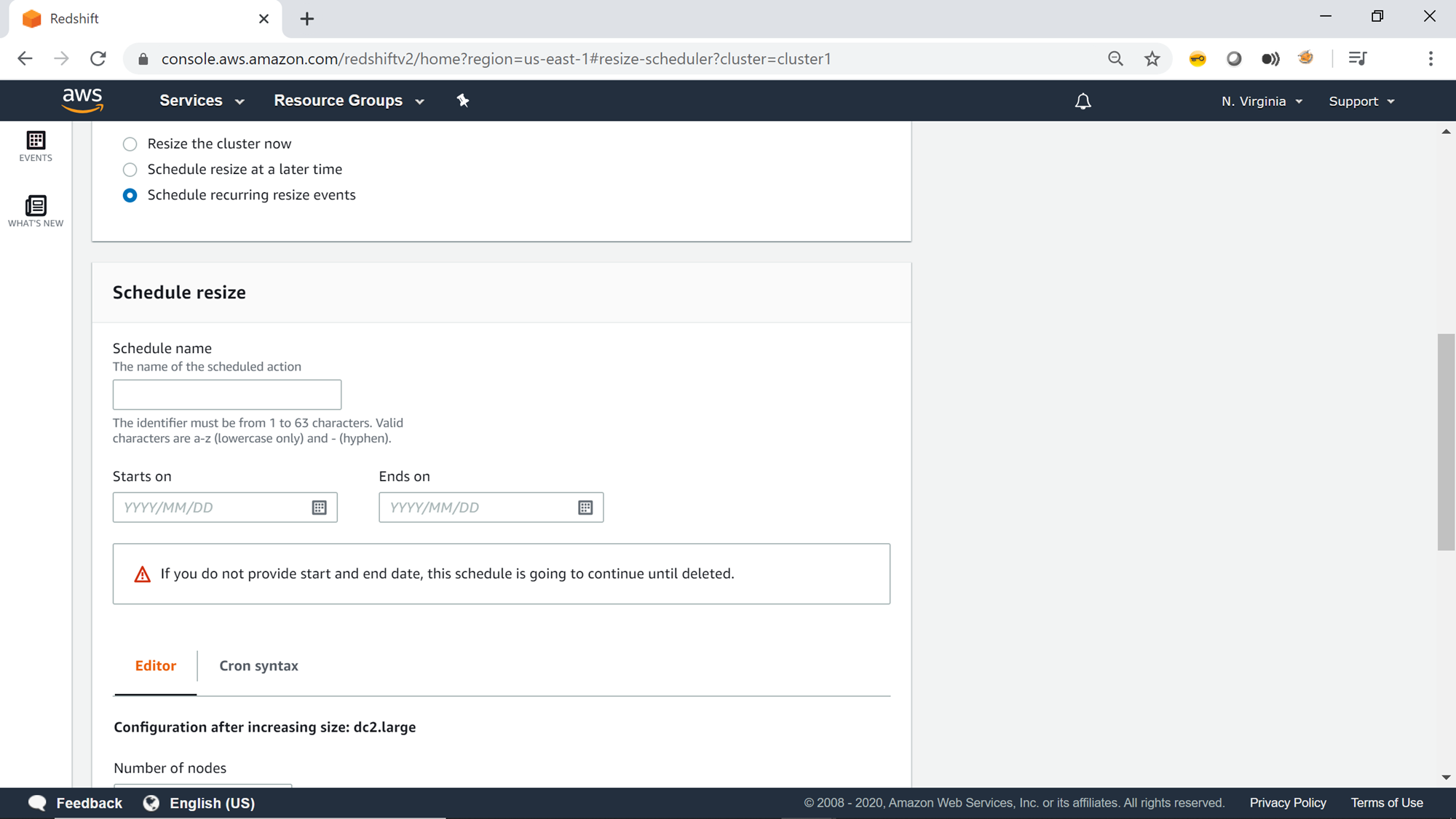Open the Privacy Policy link

point(1287,802)
